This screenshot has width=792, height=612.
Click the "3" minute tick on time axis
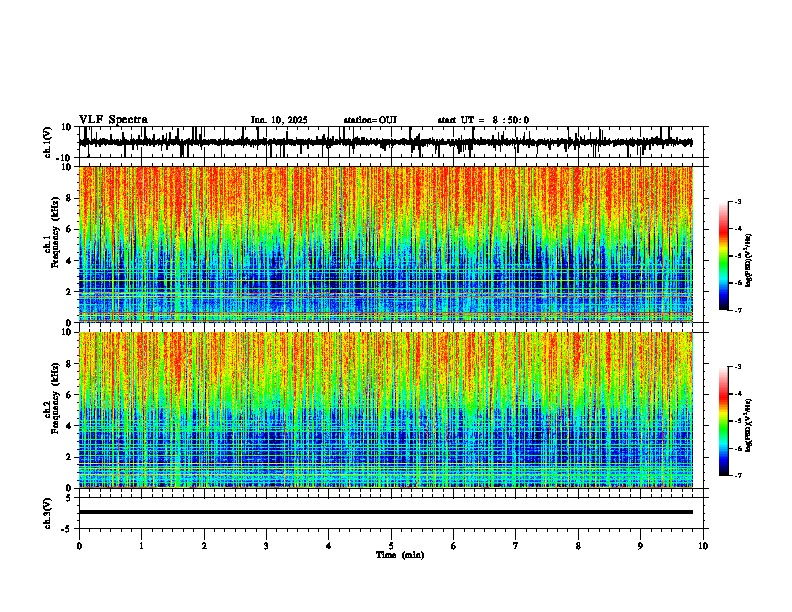[266, 546]
